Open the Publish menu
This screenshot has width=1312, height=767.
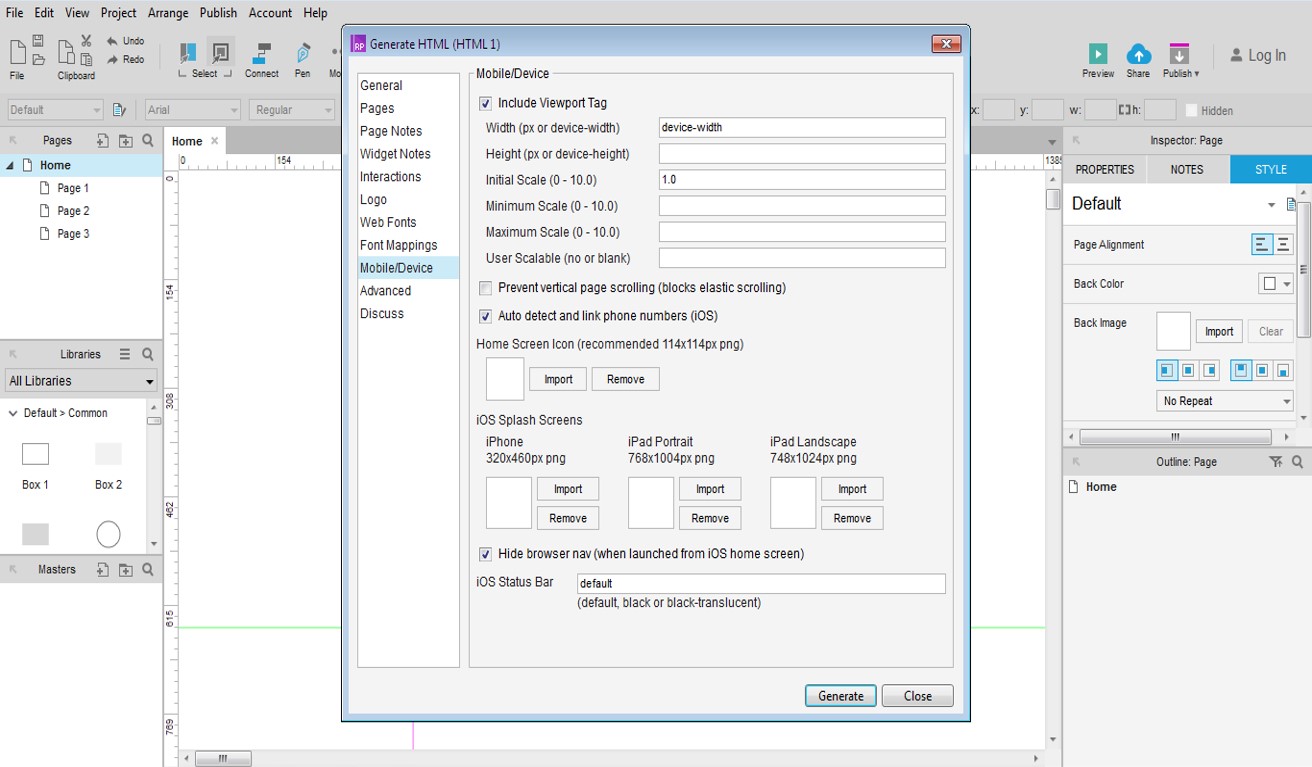coord(218,13)
